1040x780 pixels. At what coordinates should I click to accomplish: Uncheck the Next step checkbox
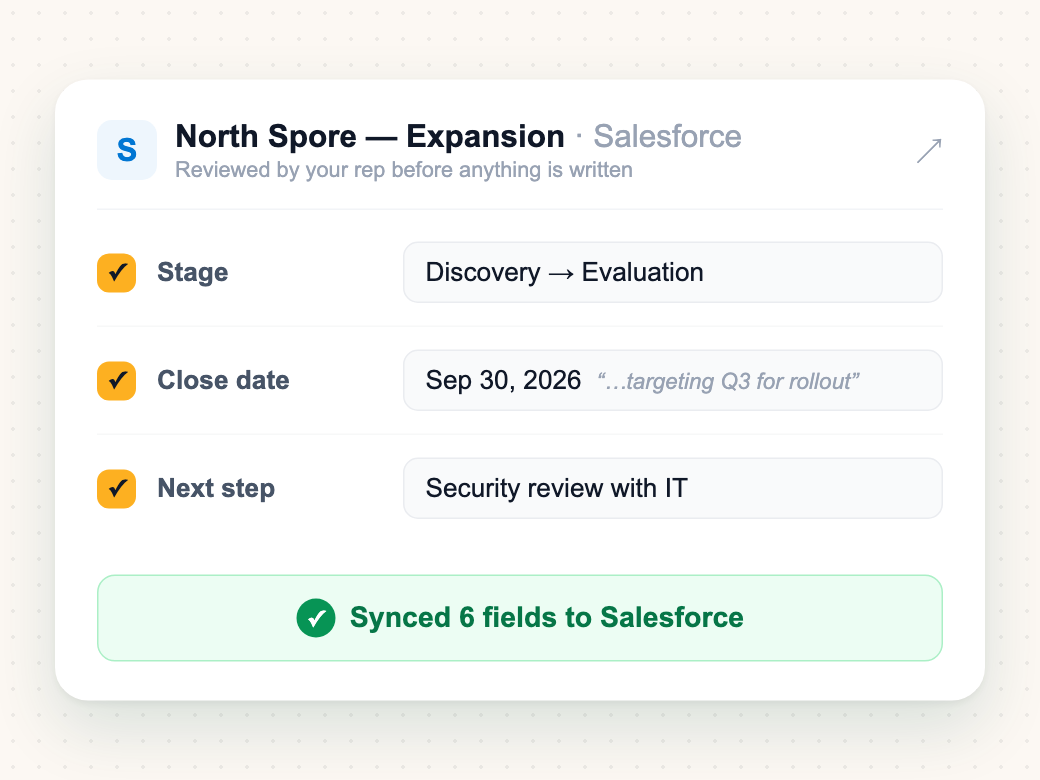point(117,489)
